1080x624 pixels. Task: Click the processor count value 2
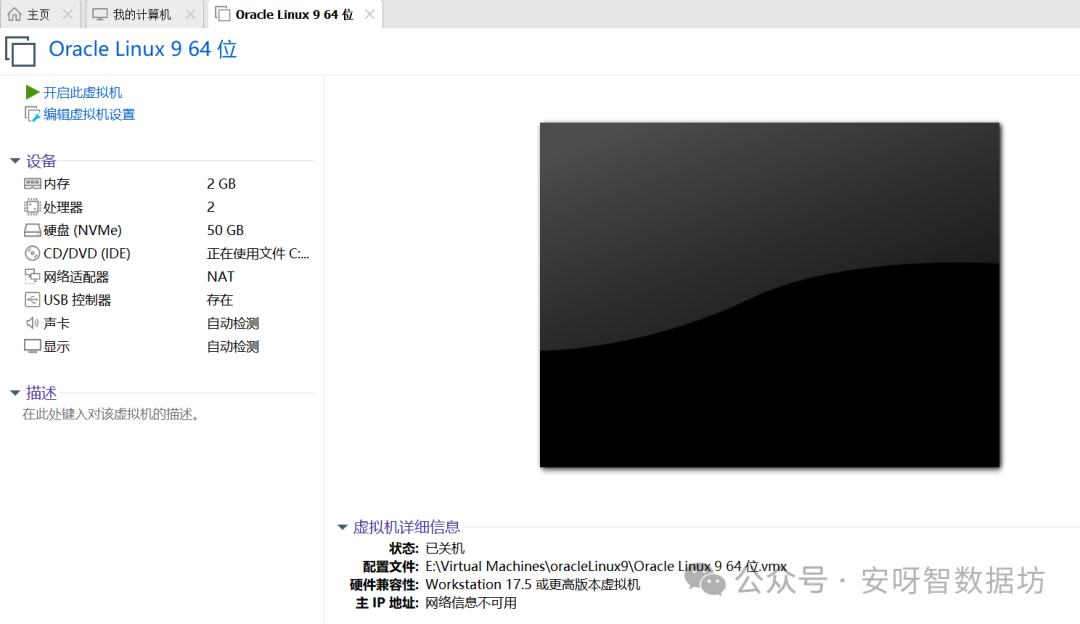211,207
